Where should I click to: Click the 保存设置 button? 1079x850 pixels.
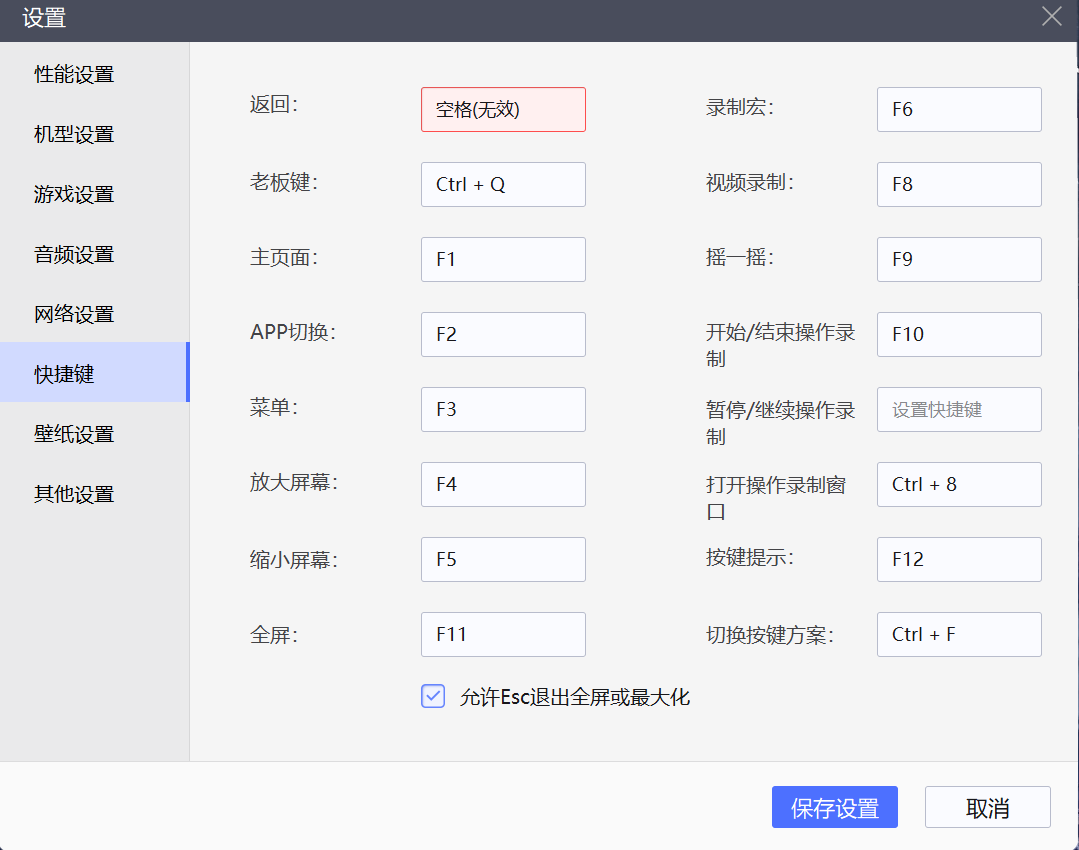point(834,808)
